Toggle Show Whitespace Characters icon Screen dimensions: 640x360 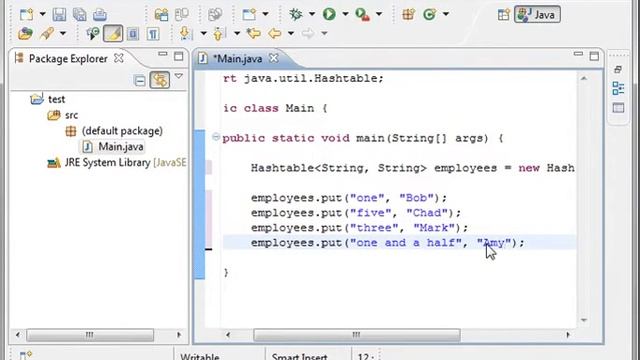click(x=153, y=34)
